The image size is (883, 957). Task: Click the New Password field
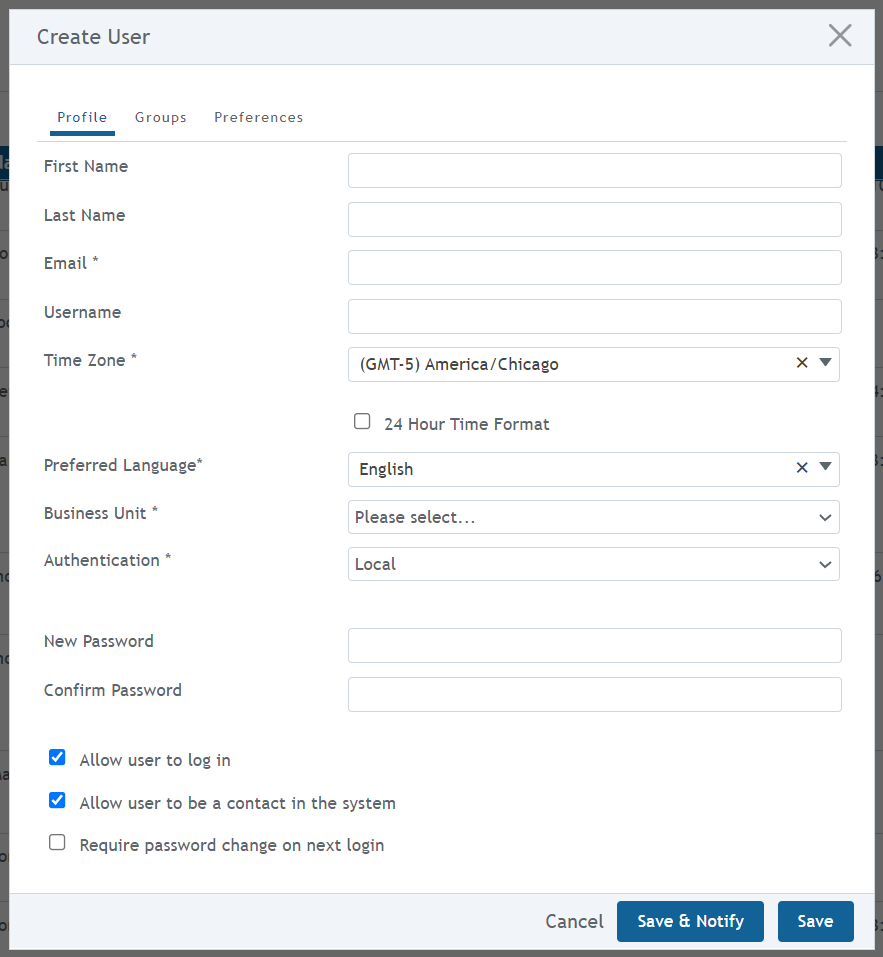[595, 646]
